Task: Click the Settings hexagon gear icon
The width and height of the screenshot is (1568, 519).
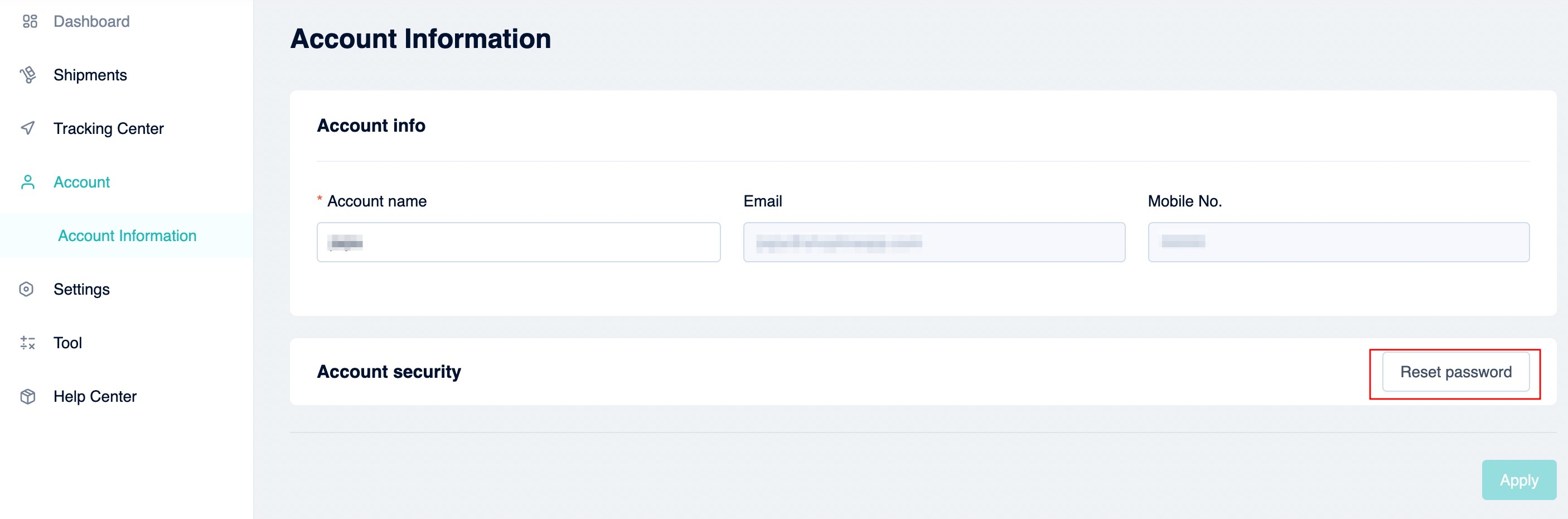Action: [x=26, y=289]
